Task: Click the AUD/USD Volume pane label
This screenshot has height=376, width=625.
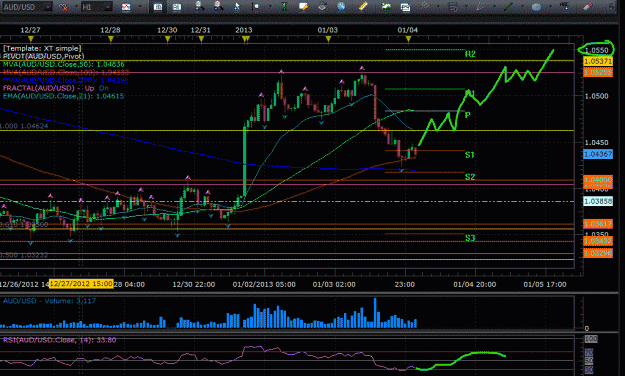Action: 49,301
